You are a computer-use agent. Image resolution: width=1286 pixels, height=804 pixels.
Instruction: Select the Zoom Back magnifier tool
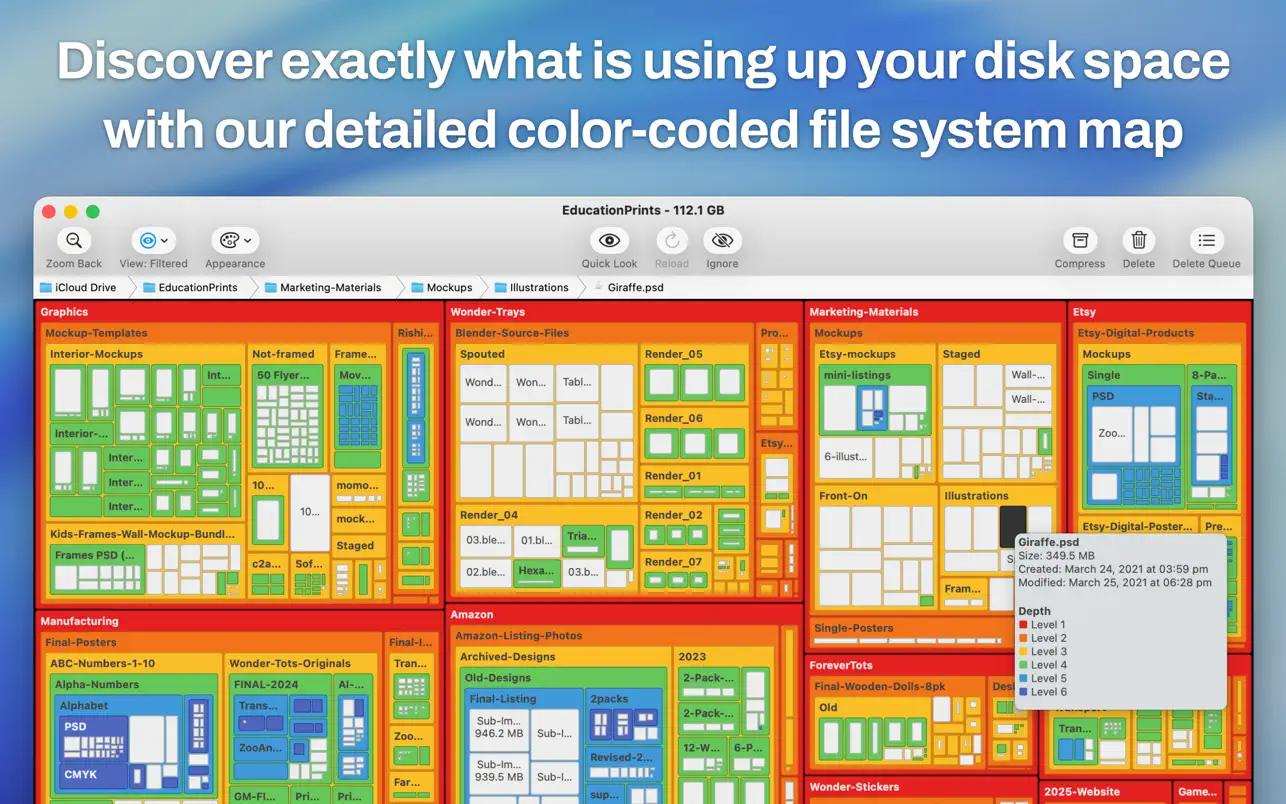[x=73, y=240]
